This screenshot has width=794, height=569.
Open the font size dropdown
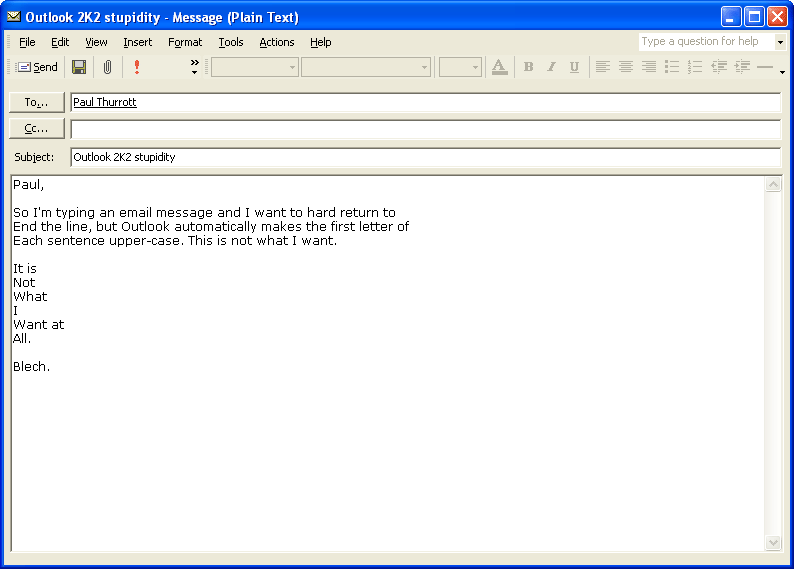[x=475, y=67]
